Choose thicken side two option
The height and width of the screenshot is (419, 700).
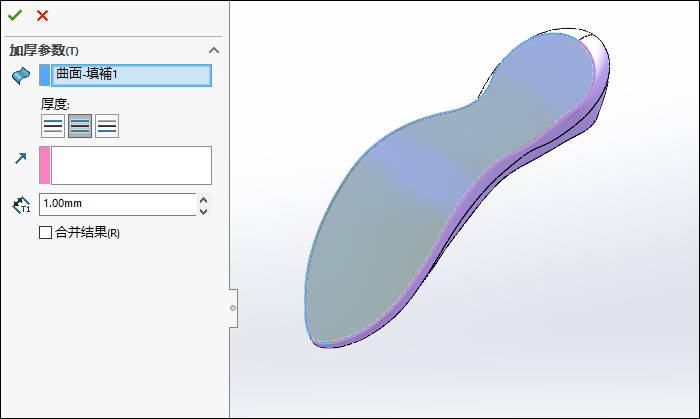pos(107,126)
